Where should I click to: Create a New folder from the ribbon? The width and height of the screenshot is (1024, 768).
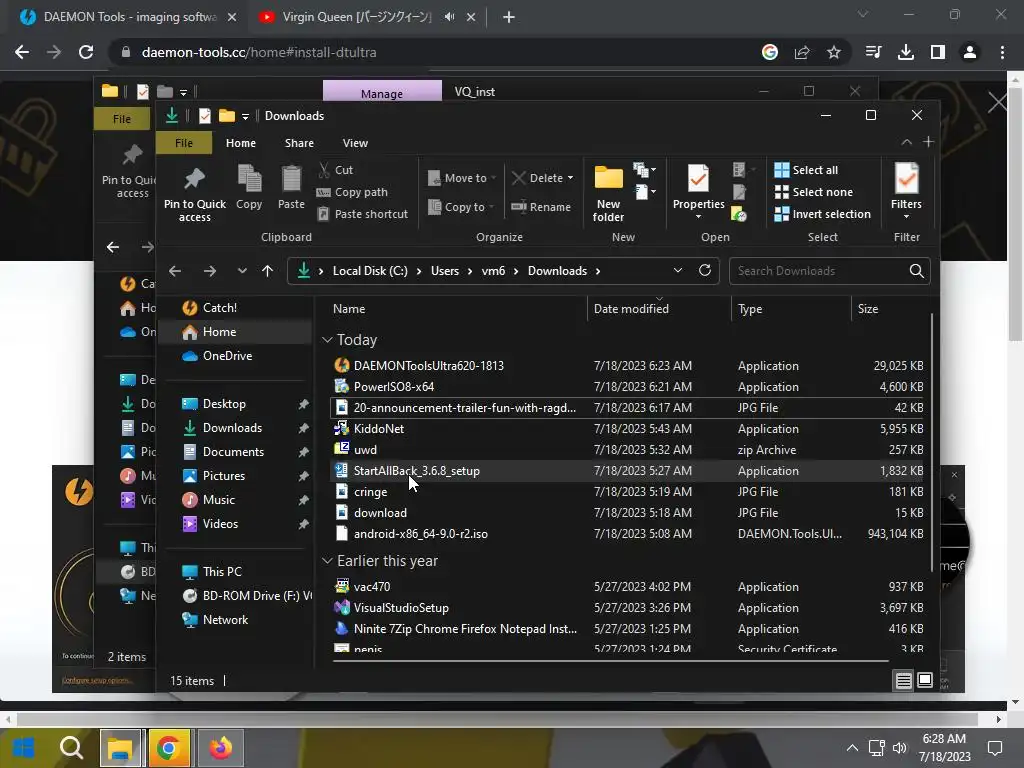[x=608, y=193]
